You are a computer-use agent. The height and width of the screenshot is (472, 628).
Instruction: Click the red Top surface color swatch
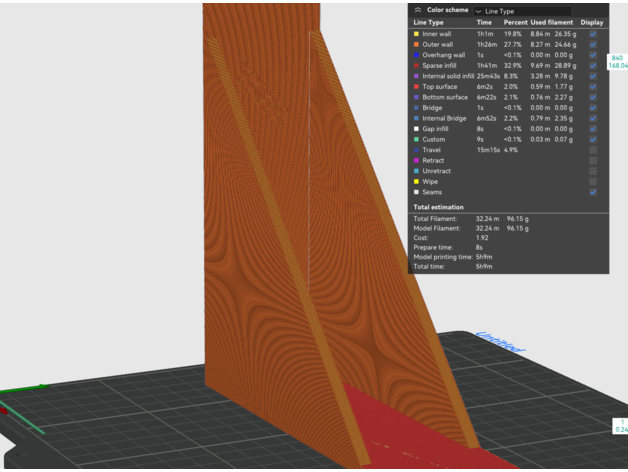416,87
